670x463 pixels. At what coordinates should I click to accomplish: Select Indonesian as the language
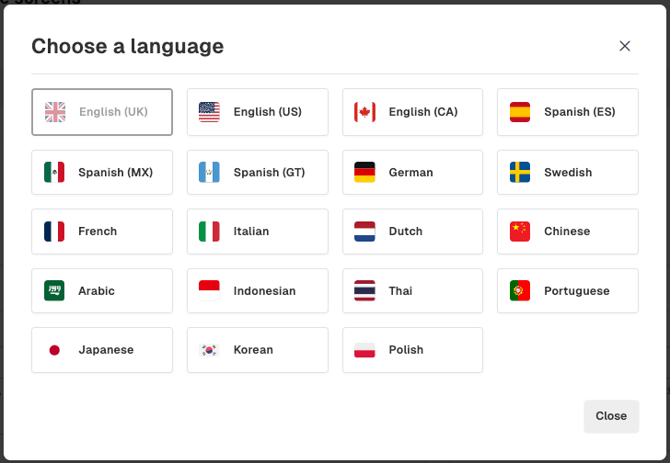[258, 291]
